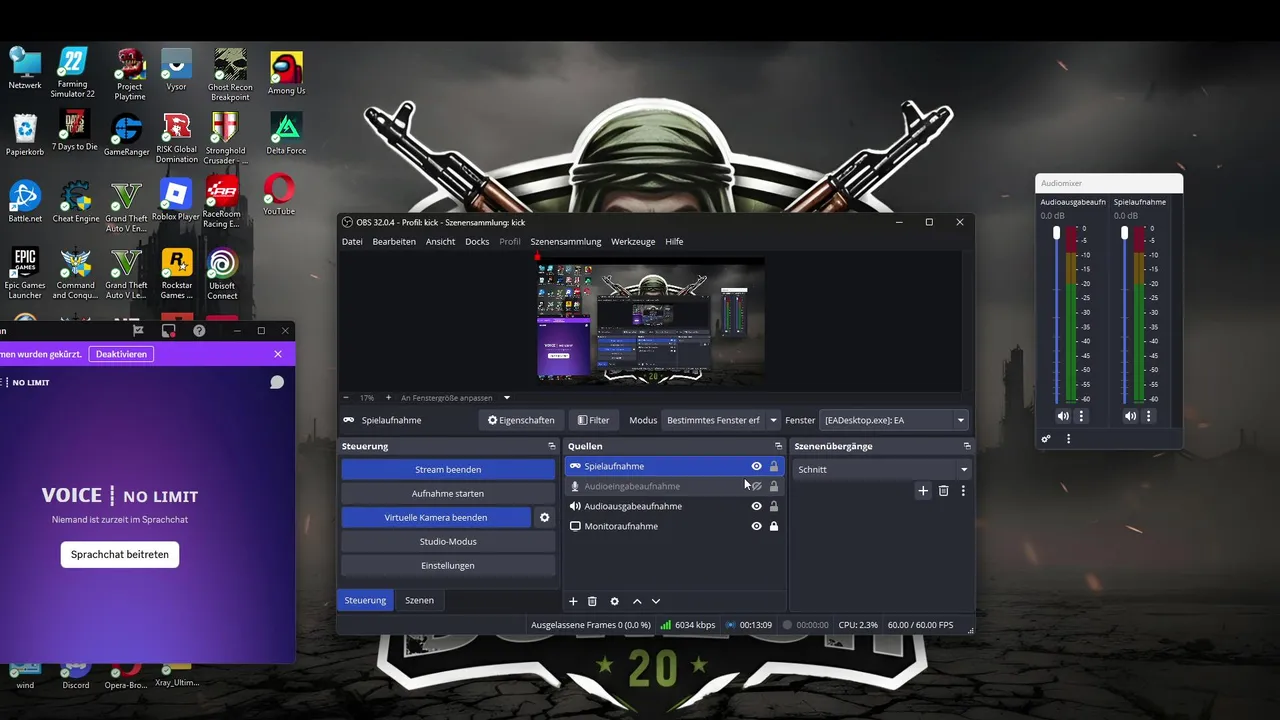Open transition options three-dot menu
This screenshot has width=1280, height=720.
pos(963,491)
